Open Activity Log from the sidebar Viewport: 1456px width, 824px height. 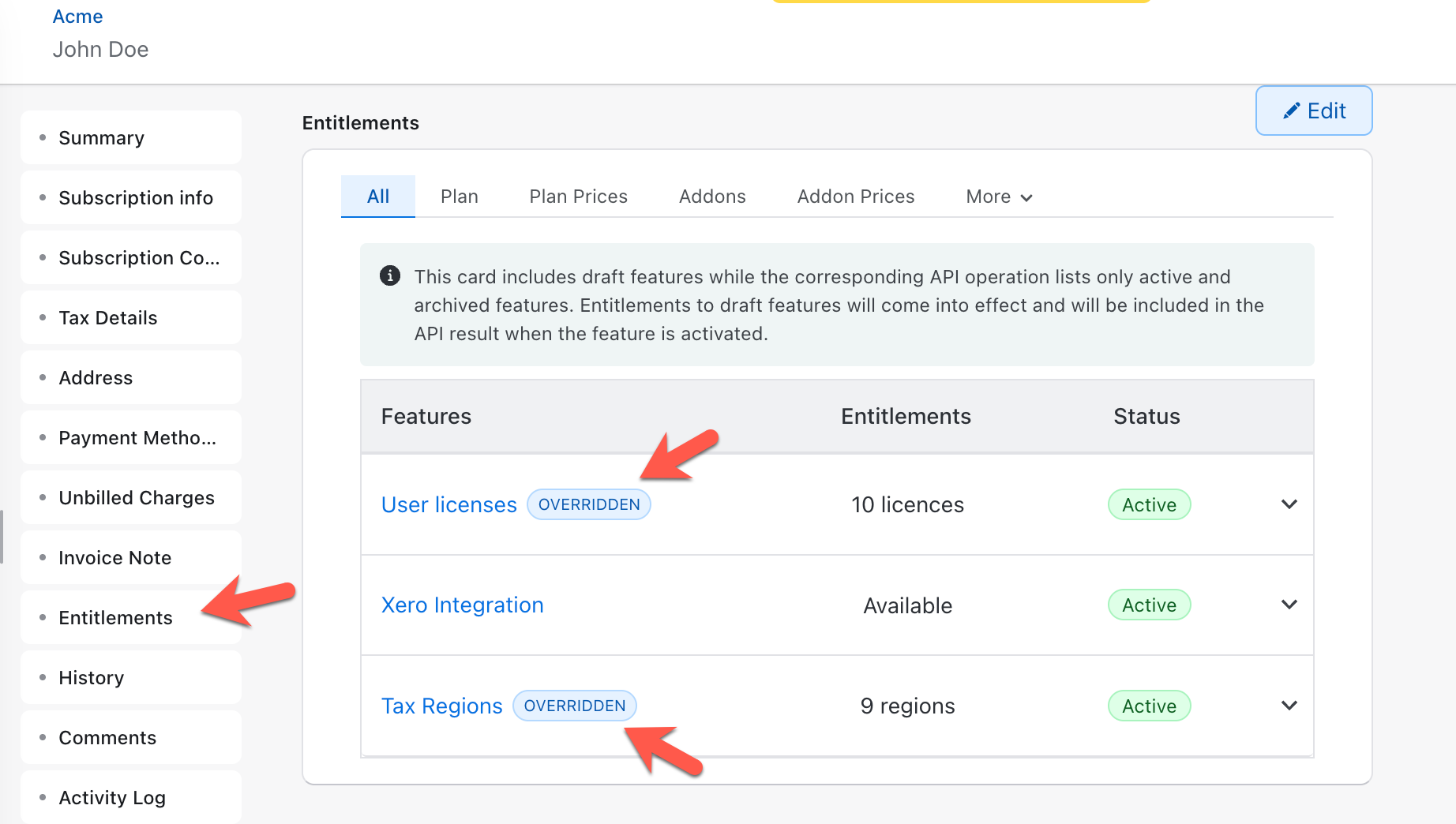(112, 798)
